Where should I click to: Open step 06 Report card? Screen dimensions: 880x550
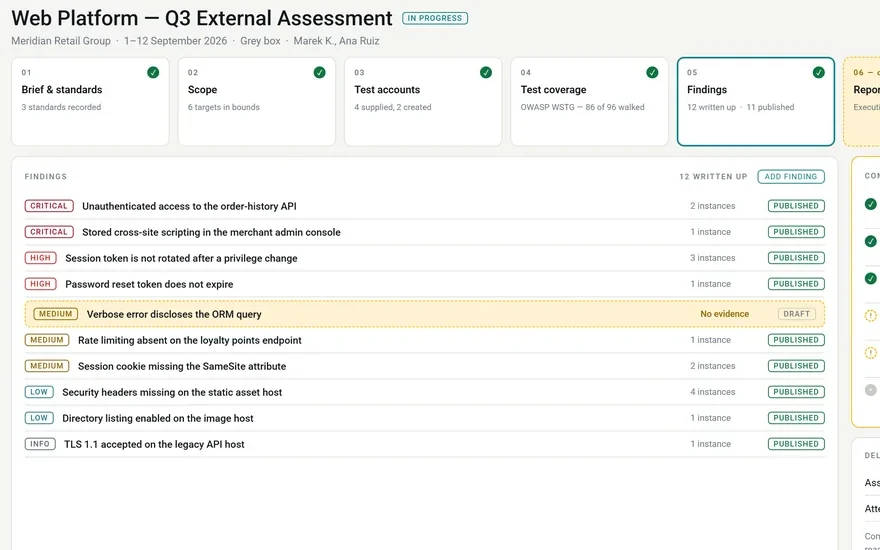(861, 102)
